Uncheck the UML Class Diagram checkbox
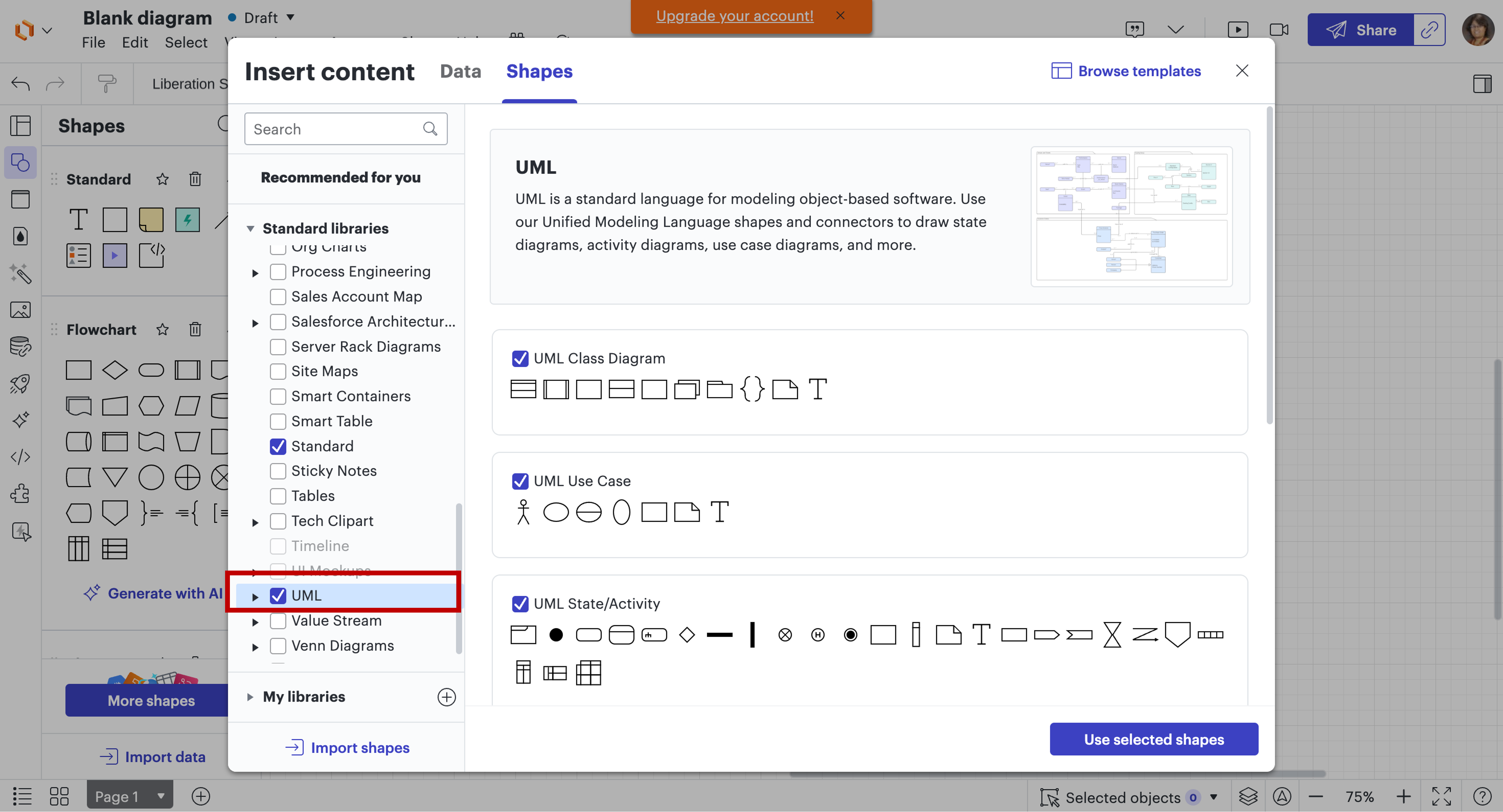 (x=520, y=358)
